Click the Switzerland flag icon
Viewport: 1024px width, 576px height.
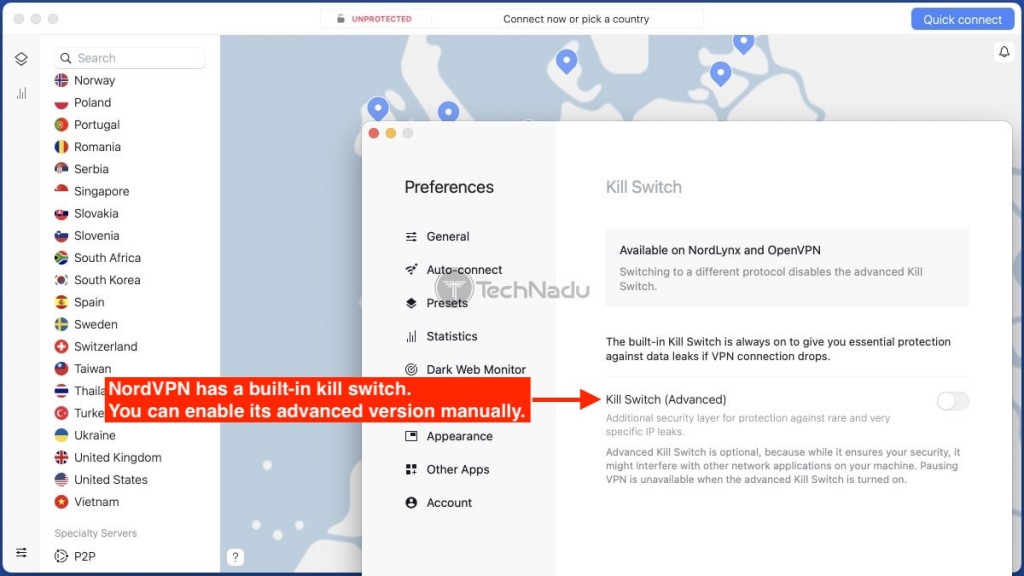(61, 347)
